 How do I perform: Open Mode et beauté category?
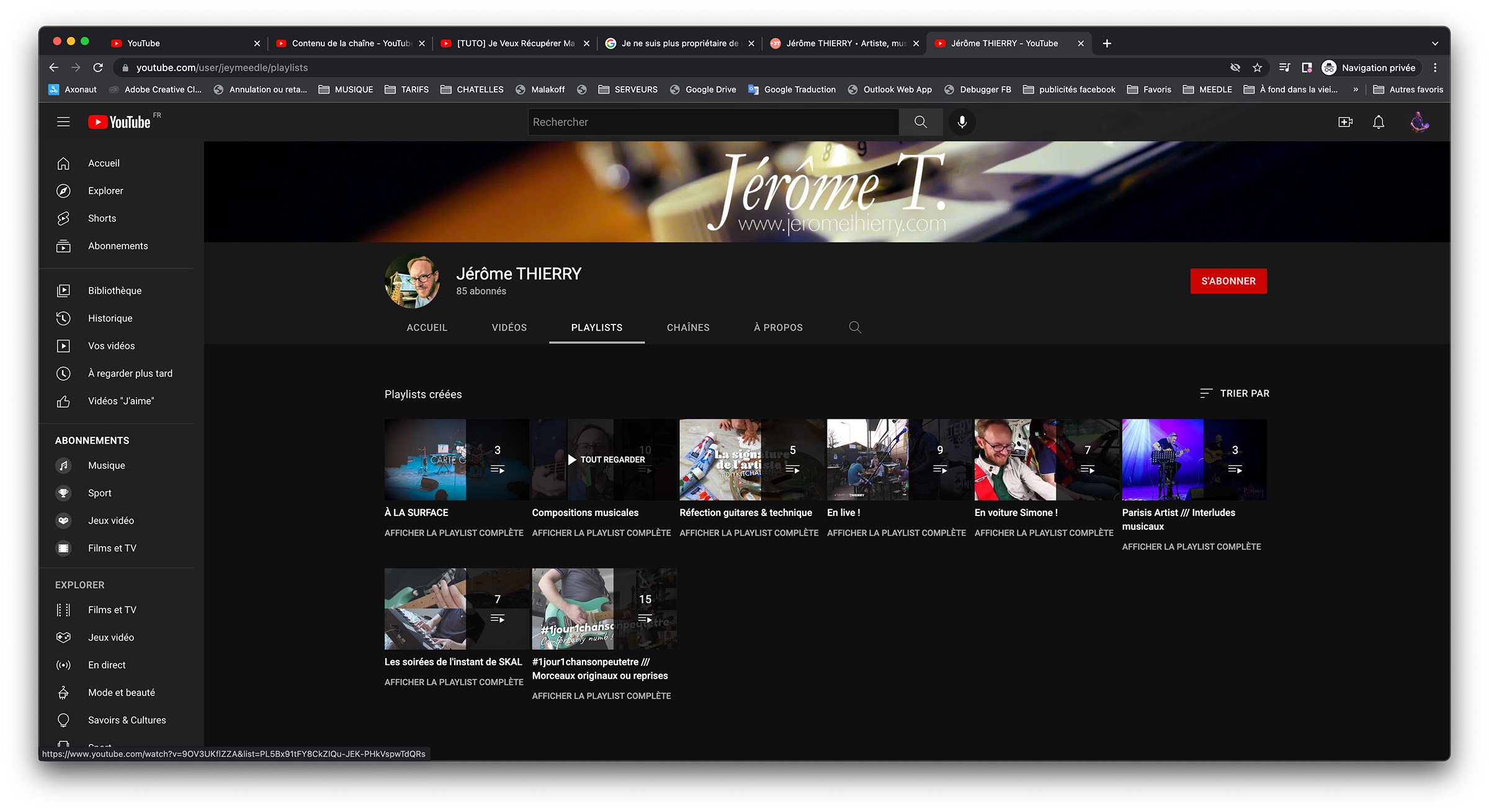click(x=122, y=692)
